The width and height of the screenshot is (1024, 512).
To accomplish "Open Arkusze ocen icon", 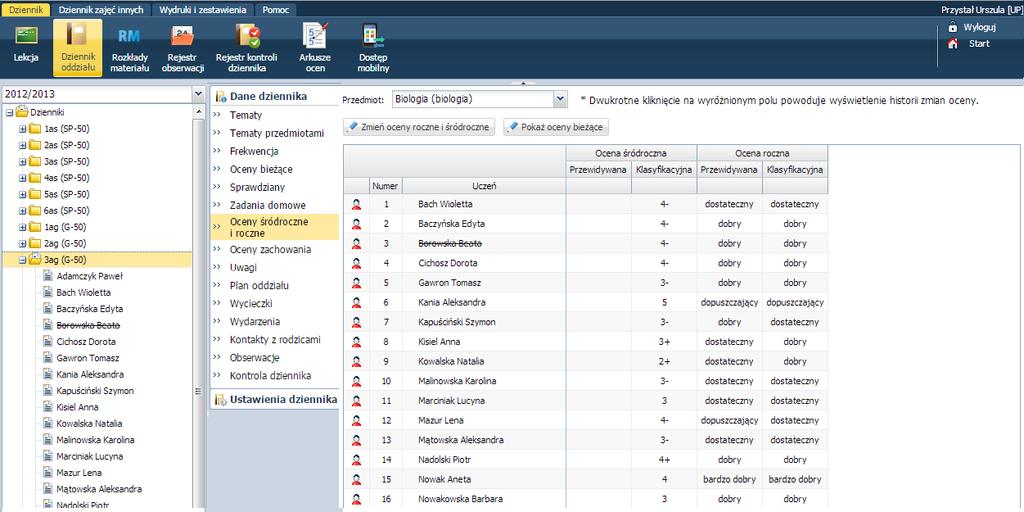I will (315, 35).
